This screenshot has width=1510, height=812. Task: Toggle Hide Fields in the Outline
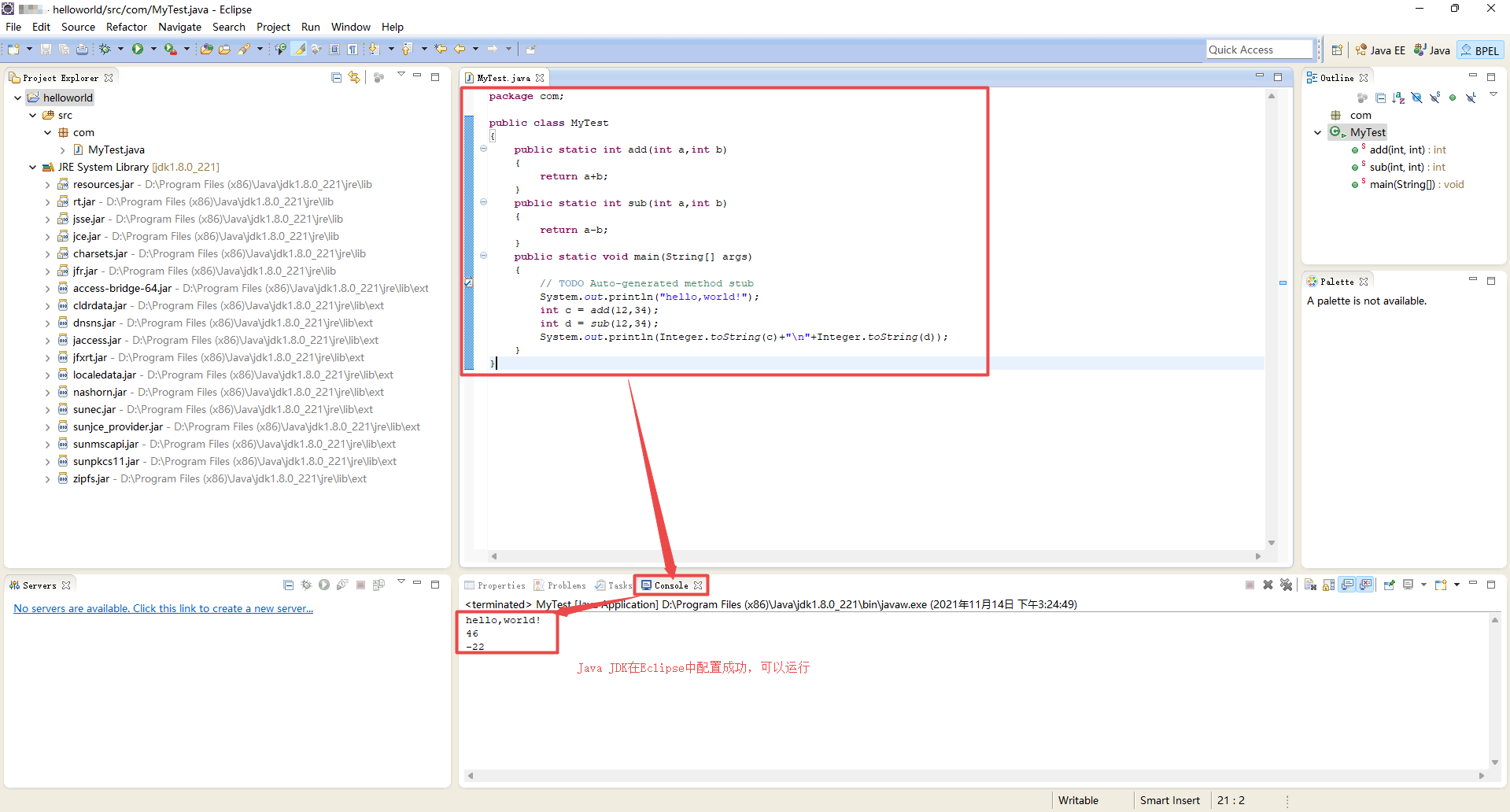click(x=1416, y=98)
